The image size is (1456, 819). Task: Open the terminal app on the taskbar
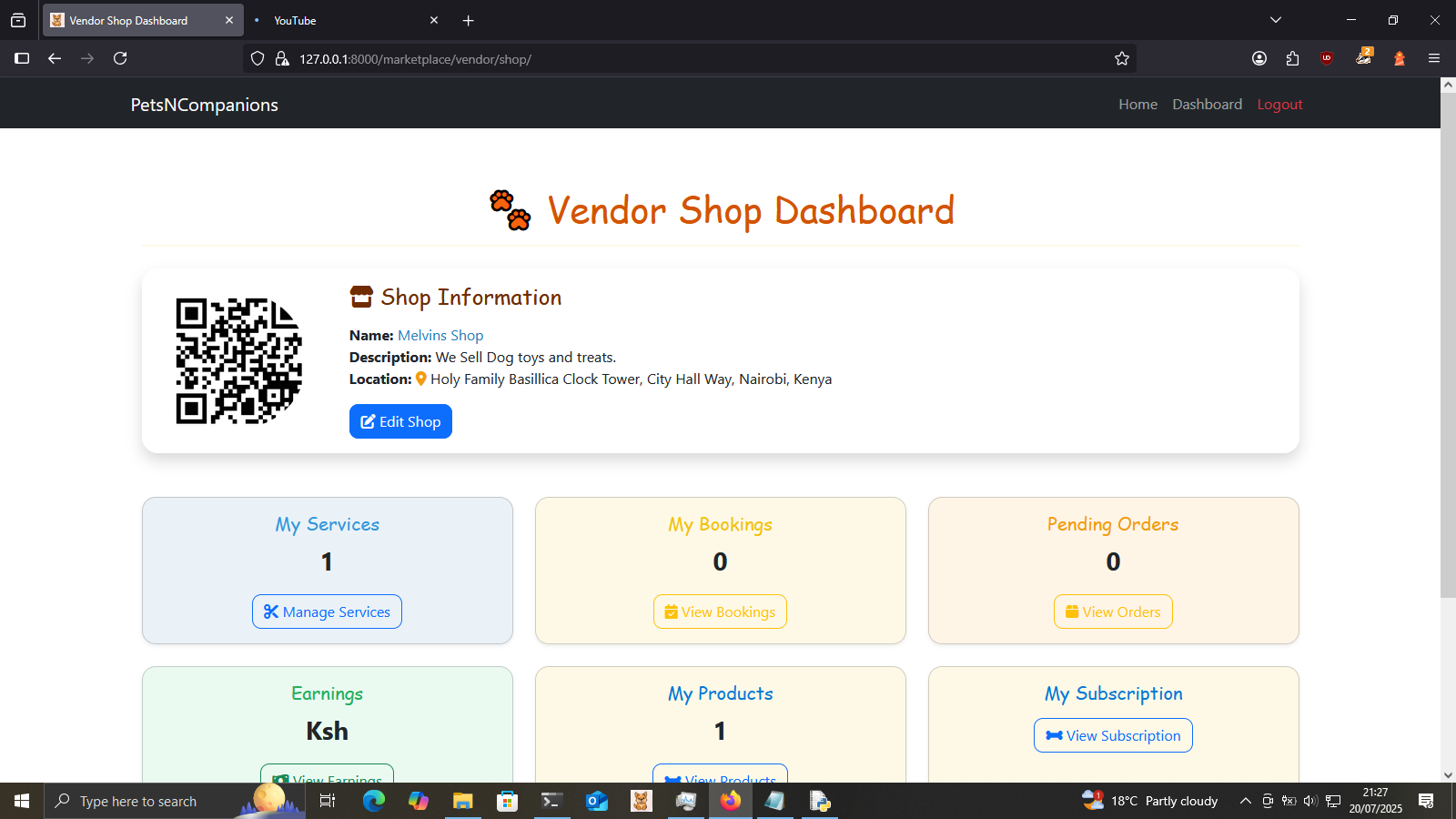click(552, 801)
